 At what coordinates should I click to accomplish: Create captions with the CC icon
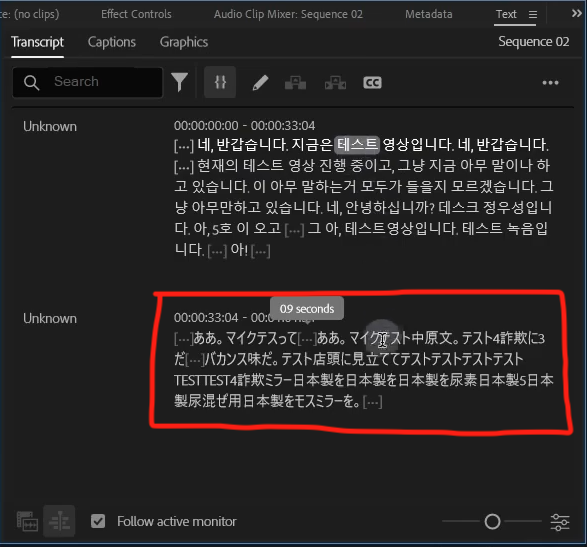[372, 82]
